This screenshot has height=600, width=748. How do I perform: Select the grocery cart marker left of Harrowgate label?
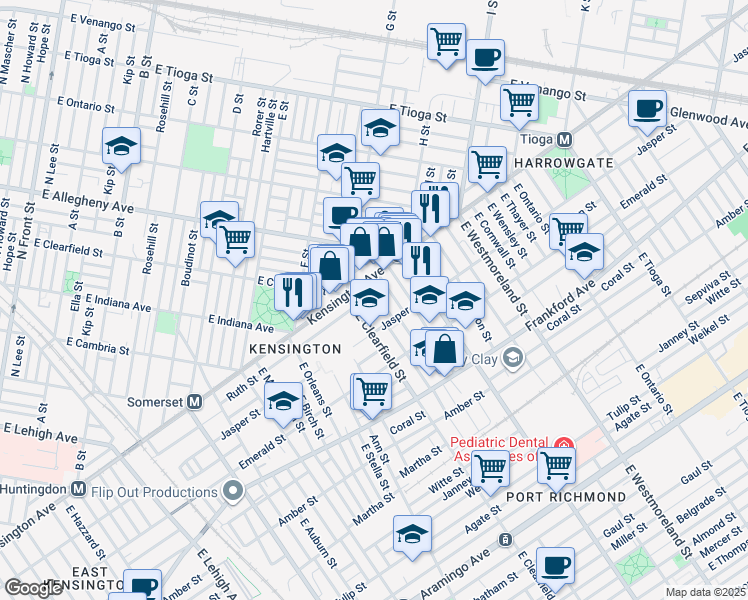(487, 163)
